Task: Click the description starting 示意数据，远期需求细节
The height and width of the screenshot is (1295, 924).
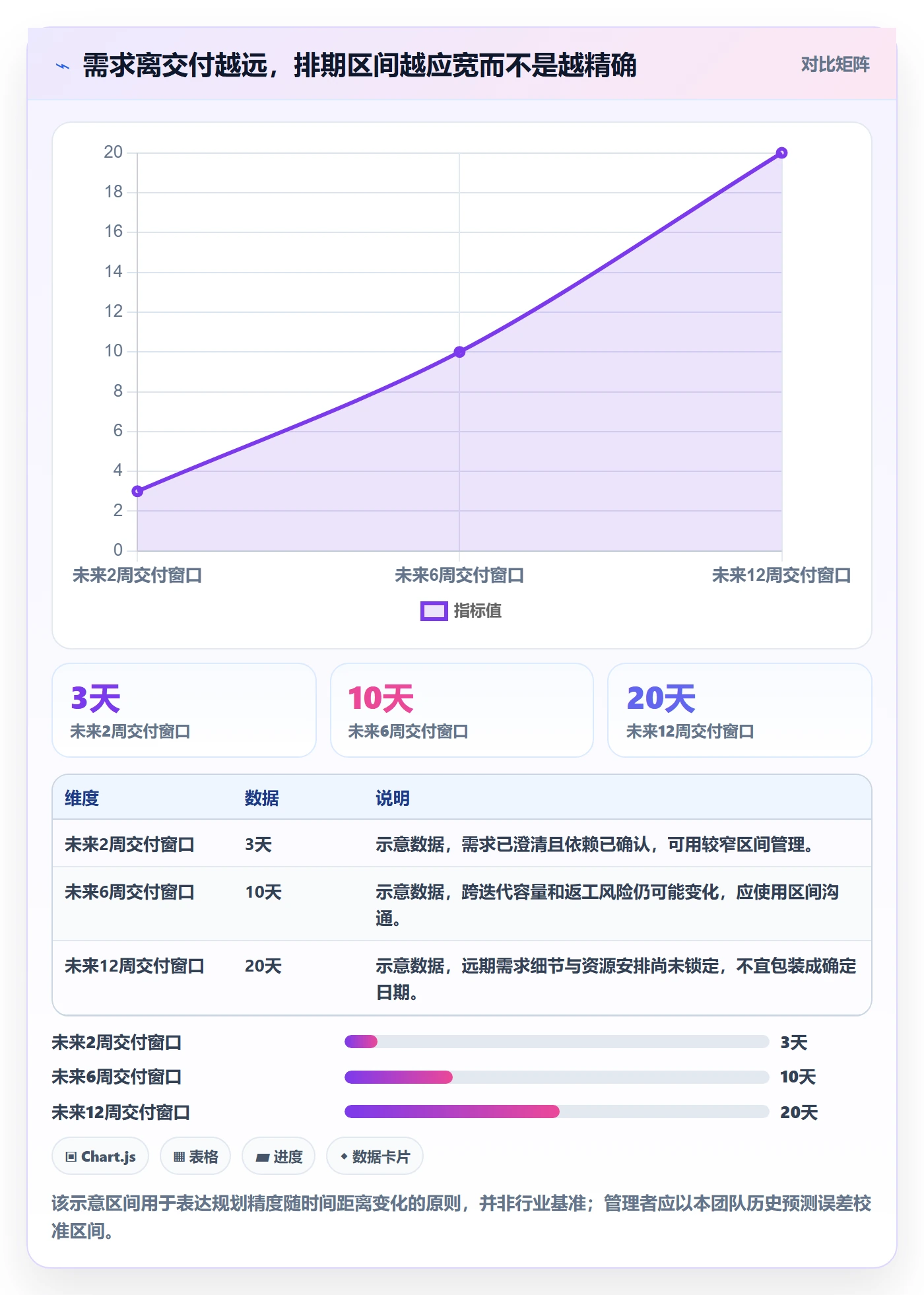Action: click(x=616, y=979)
